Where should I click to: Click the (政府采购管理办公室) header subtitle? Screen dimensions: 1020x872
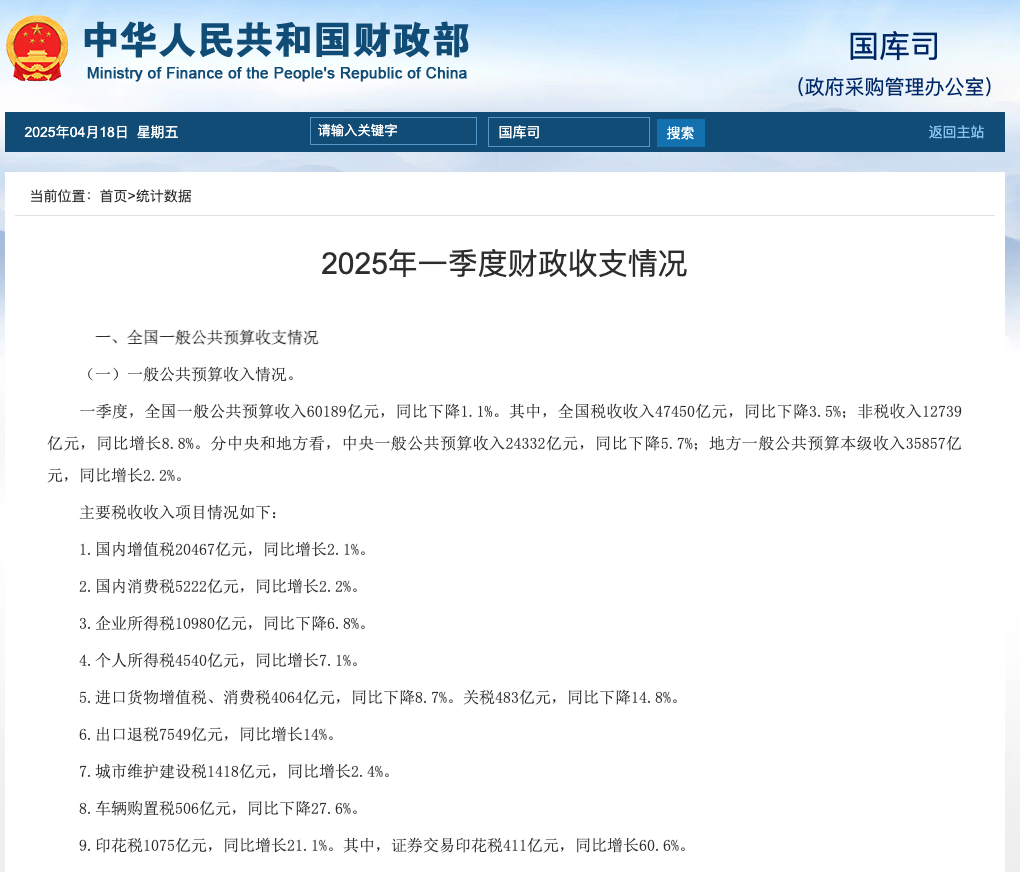point(895,87)
